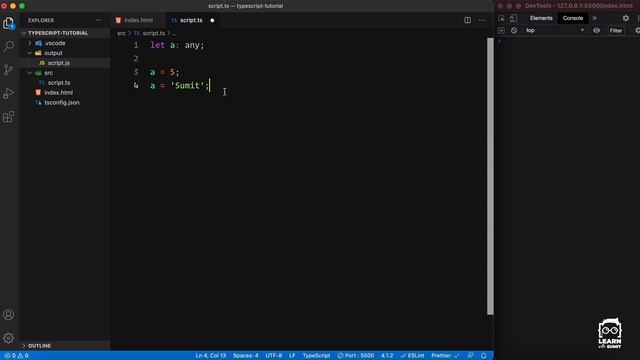
Task: Click 'script.ts' in the breadcrumb
Action: 153,33
